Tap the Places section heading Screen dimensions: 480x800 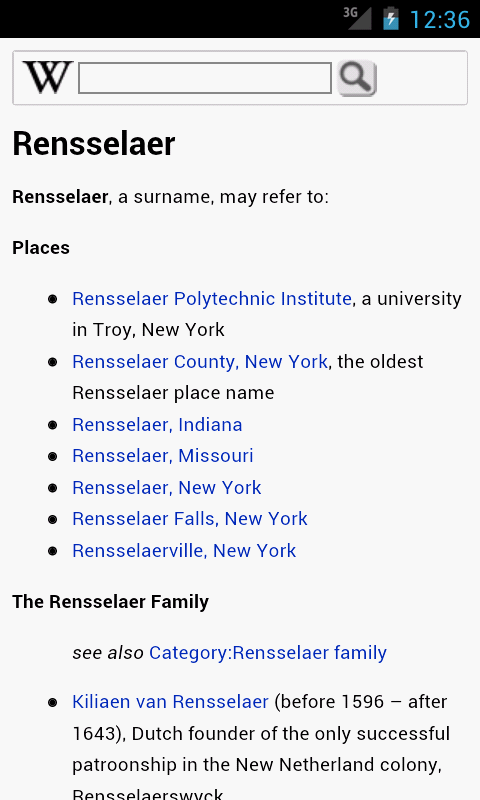pyautogui.click(x=41, y=248)
